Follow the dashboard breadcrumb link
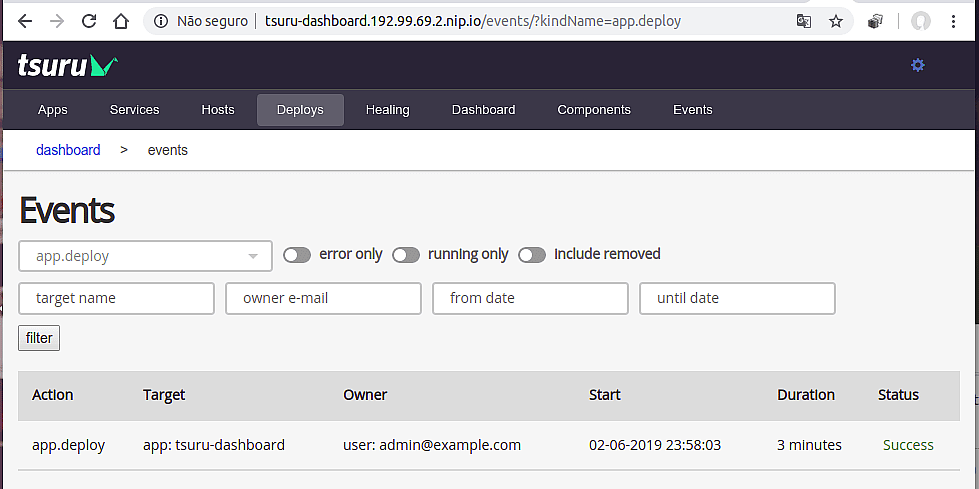The width and height of the screenshot is (979, 489). point(68,150)
